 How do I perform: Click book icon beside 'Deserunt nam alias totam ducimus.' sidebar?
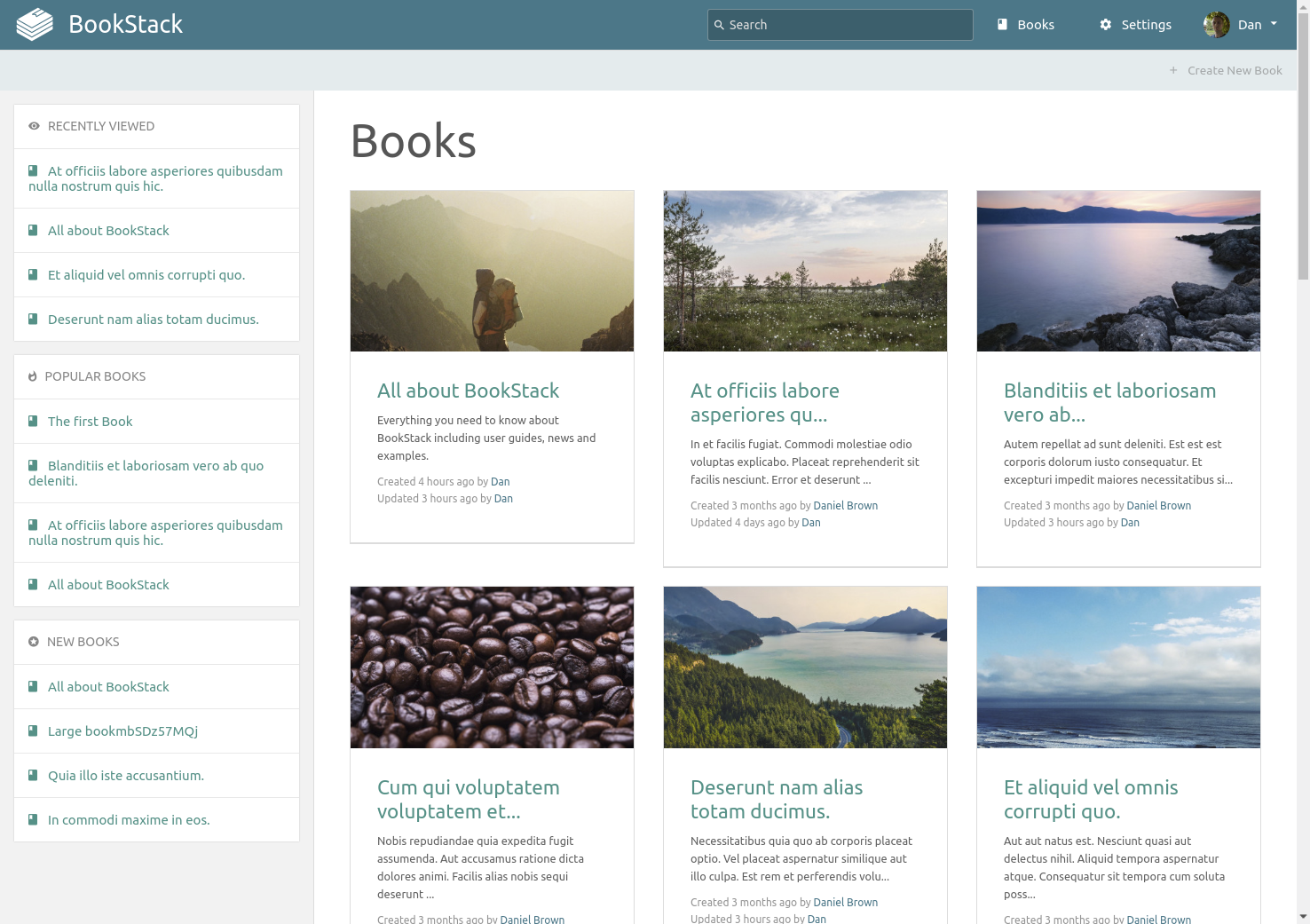click(x=33, y=319)
